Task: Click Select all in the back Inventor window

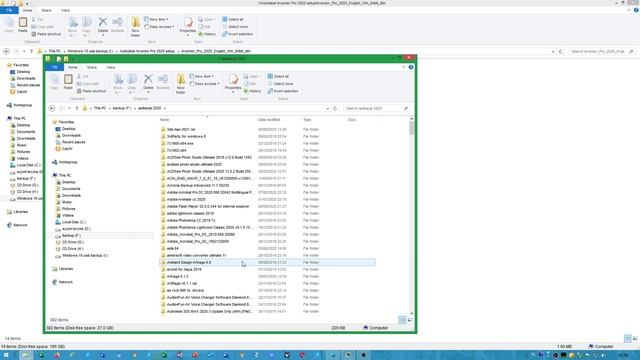Action: click(233, 19)
